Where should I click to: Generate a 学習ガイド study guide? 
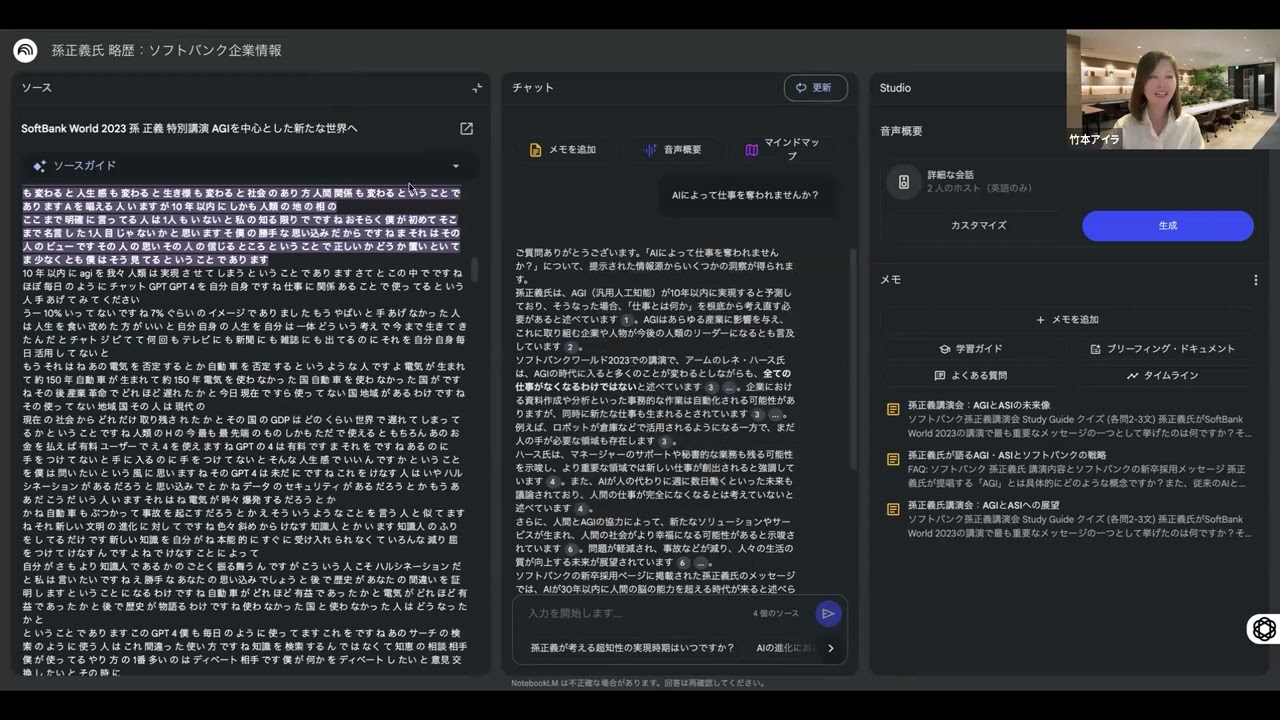click(x=970, y=349)
